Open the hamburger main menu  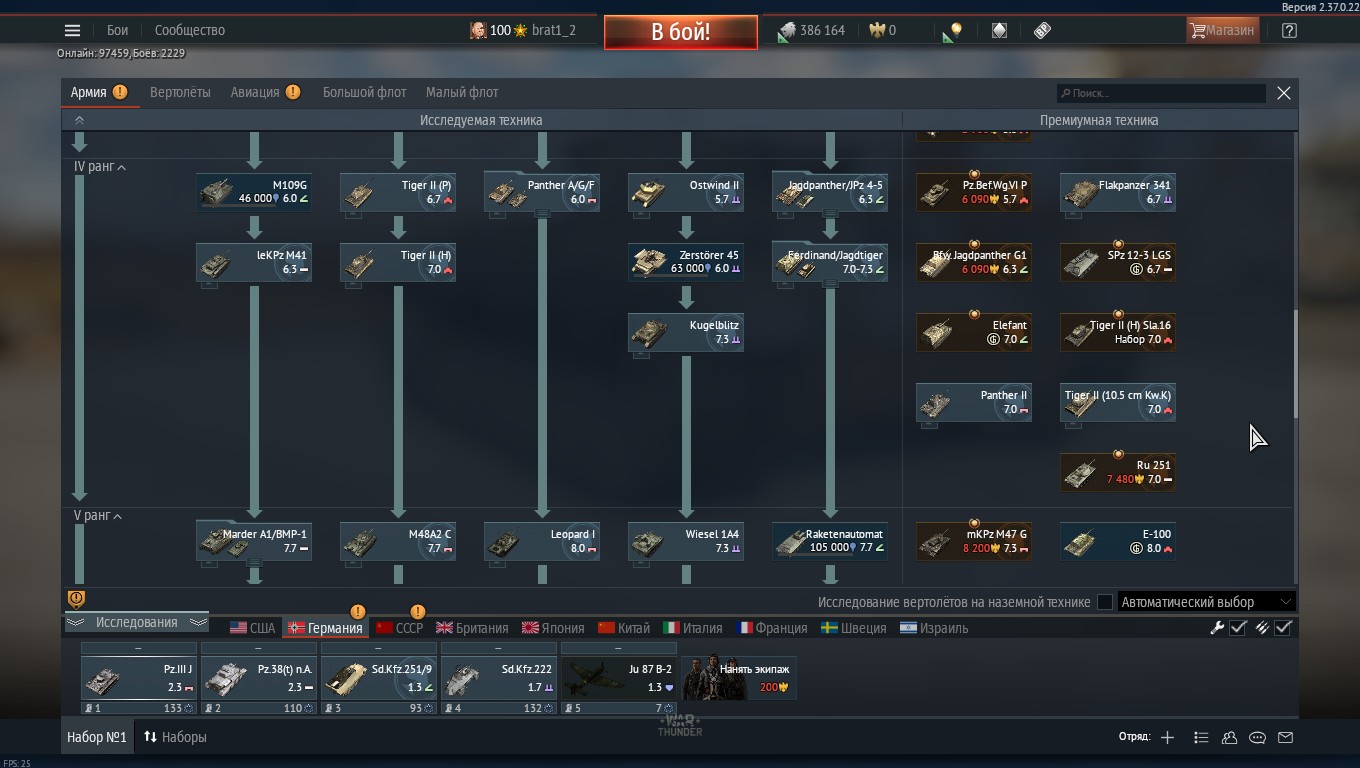pyautogui.click(x=72, y=30)
